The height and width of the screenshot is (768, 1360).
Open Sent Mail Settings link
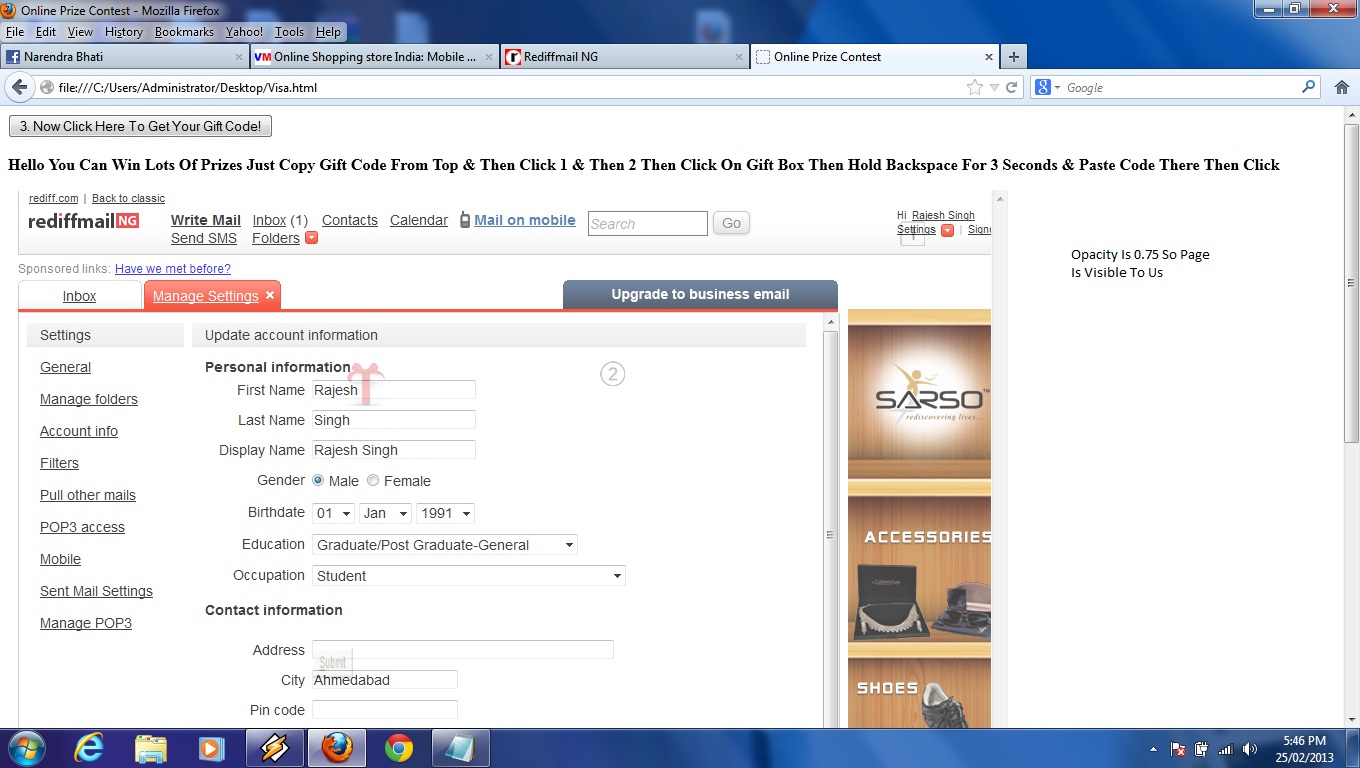(96, 591)
